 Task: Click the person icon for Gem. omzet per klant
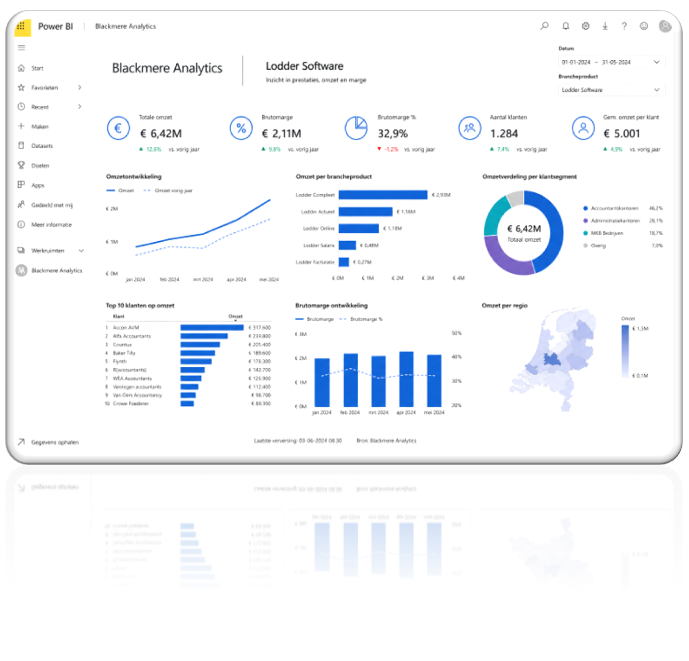pyautogui.click(x=583, y=128)
